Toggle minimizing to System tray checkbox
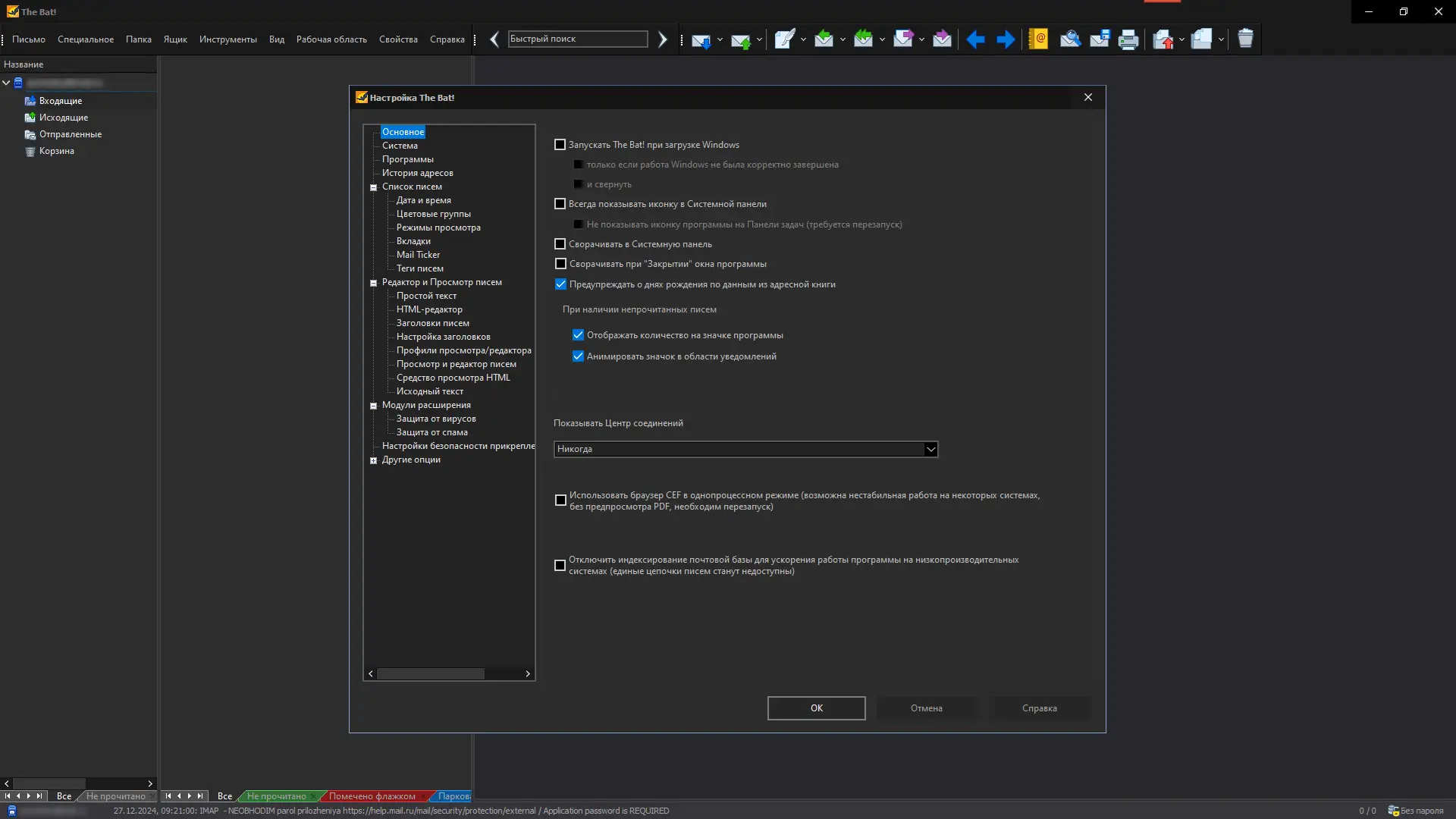The width and height of the screenshot is (1456, 819). pos(560,244)
